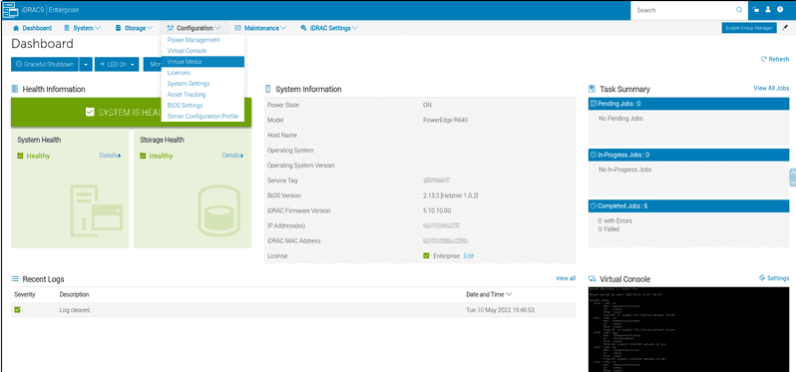Image resolution: width=796 pixels, height=372 pixels.
Task: Click the In-Progress Jobs clock icon
Action: 593,154
